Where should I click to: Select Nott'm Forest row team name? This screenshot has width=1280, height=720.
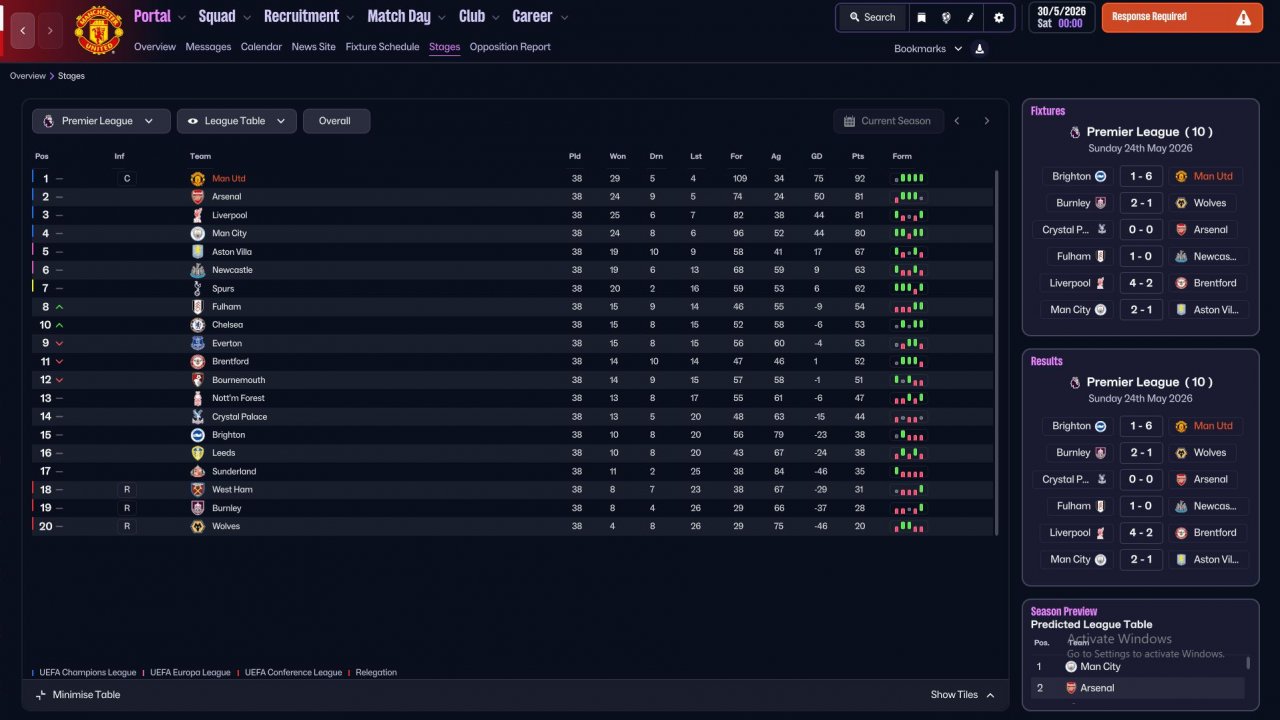pyautogui.click(x=238, y=398)
